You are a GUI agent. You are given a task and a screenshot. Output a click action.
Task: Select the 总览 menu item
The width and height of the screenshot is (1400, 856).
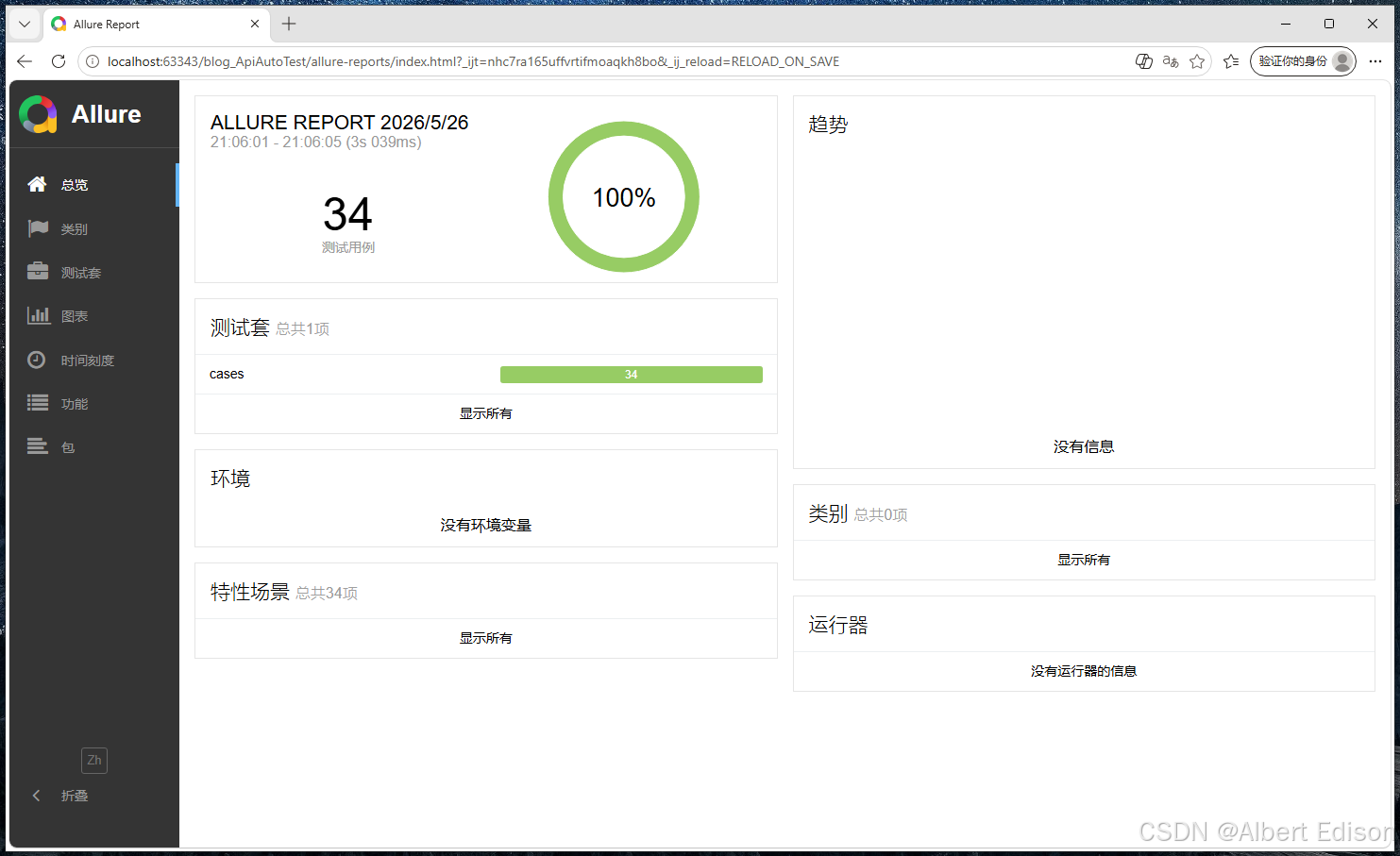click(x=93, y=185)
